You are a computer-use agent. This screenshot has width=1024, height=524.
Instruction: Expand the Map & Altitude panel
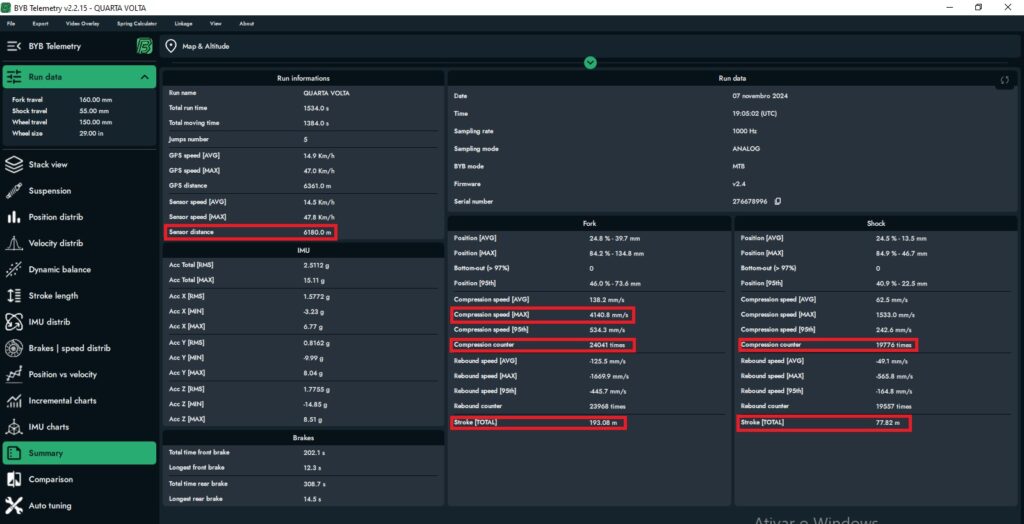tap(590, 63)
